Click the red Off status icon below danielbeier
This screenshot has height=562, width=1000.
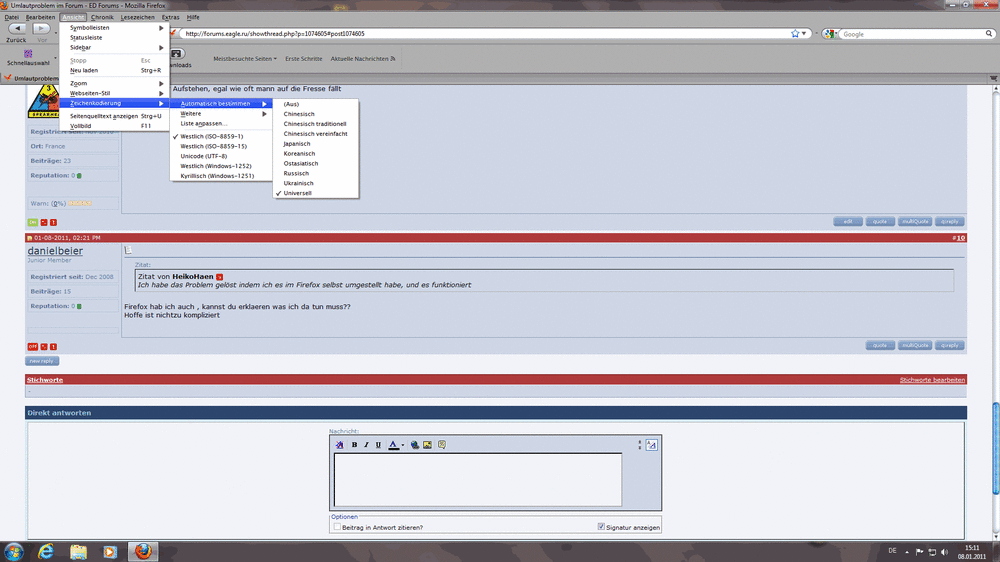click(x=33, y=346)
